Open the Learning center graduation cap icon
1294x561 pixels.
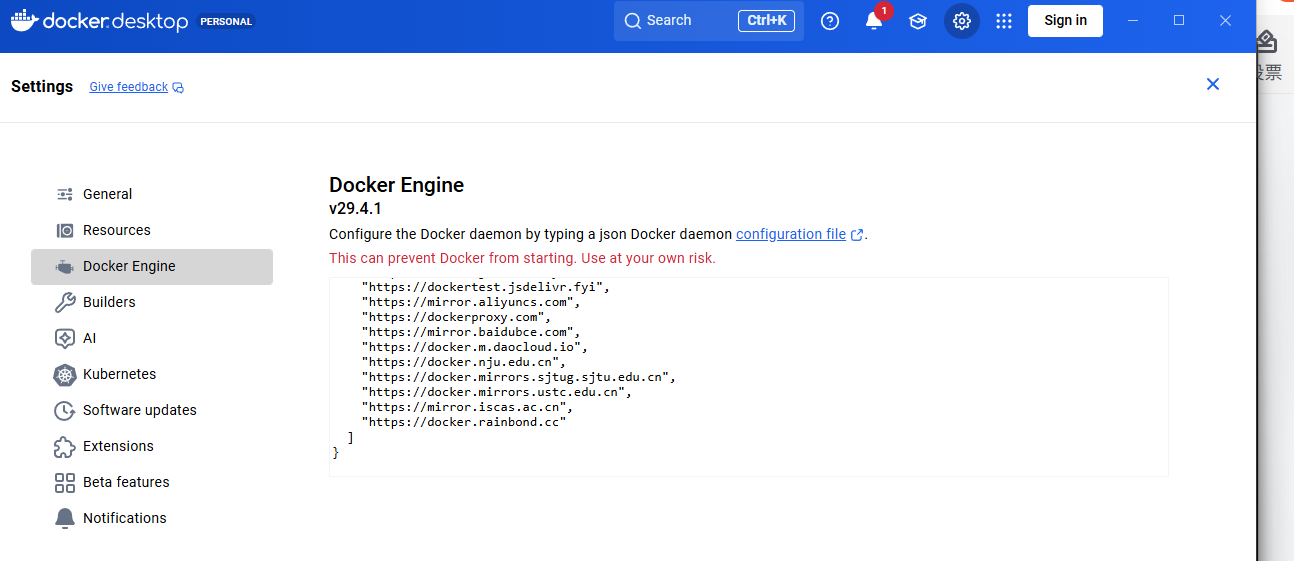pyautogui.click(x=918, y=20)
